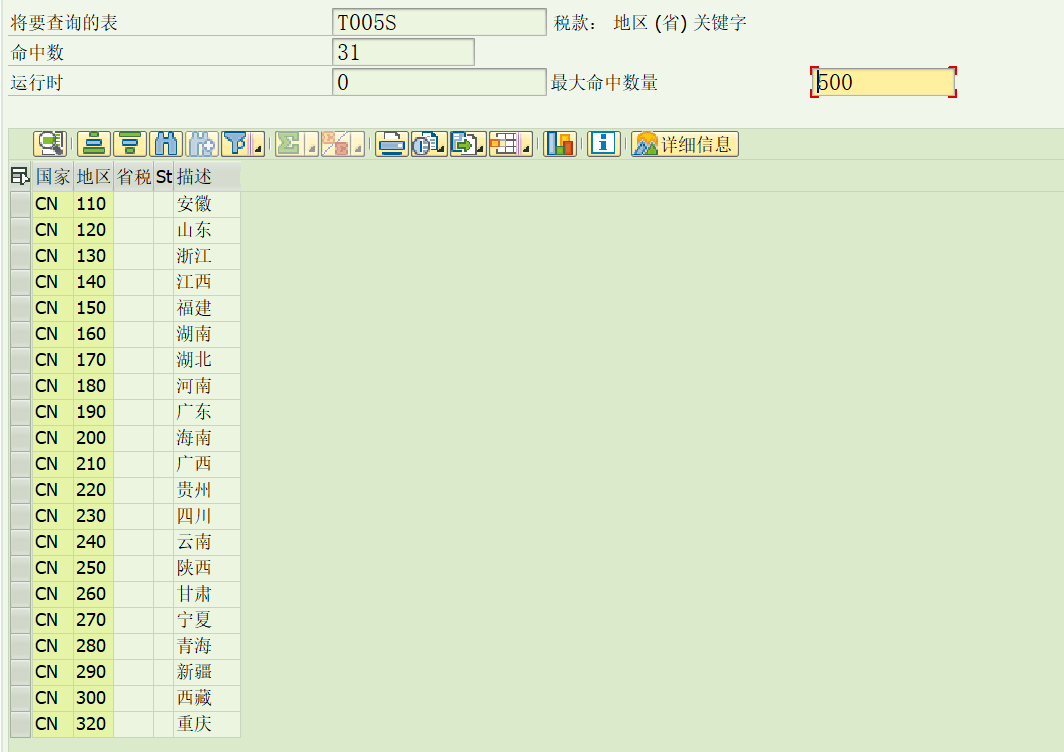This screenshot has height=752, width=1064.
Task: Click the Information icon
Action: 603,143
